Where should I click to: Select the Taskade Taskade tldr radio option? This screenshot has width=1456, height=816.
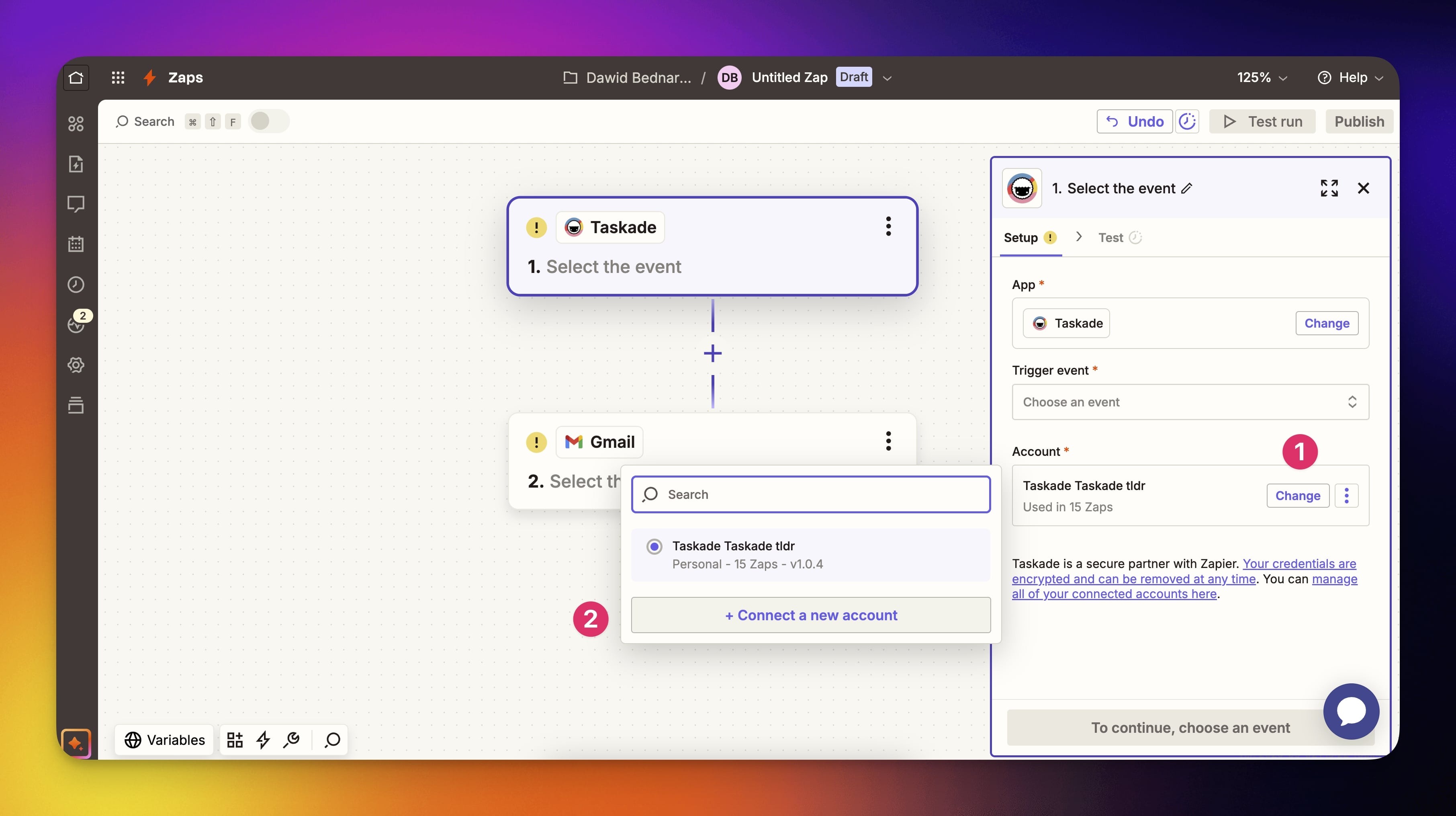(654, 546)
